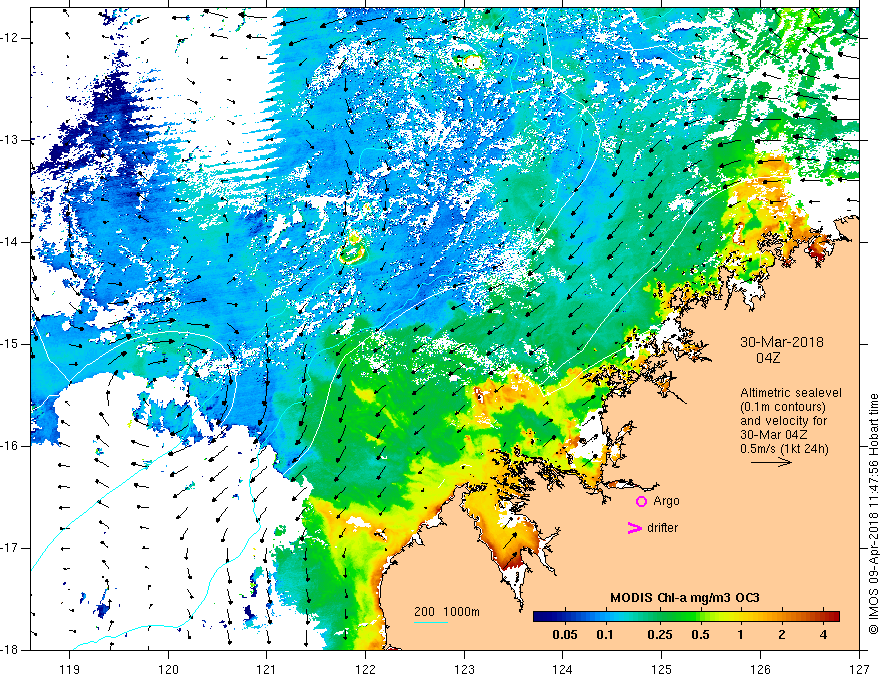Click the colorbar tick label '0.25'

click(659, 635)
